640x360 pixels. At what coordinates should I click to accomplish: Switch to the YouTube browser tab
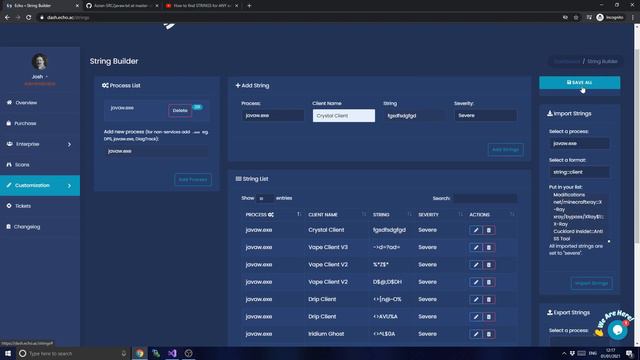pyautogui.click(x=202, y=6)
